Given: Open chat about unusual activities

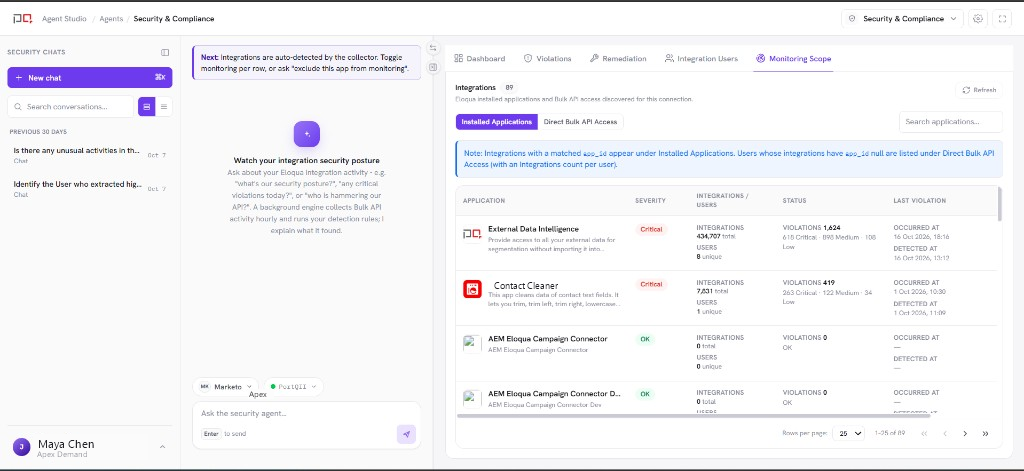Looking at the screenshot, I should pos(90,155).
